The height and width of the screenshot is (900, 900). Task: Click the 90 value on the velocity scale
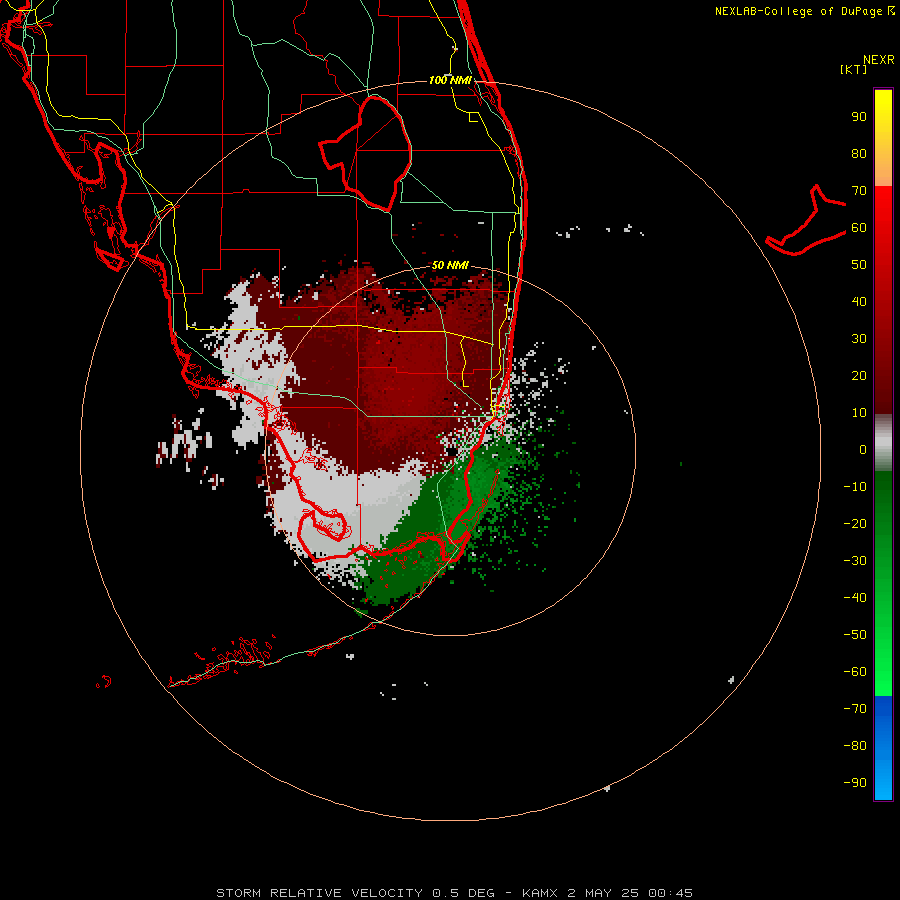coord(859,117)
